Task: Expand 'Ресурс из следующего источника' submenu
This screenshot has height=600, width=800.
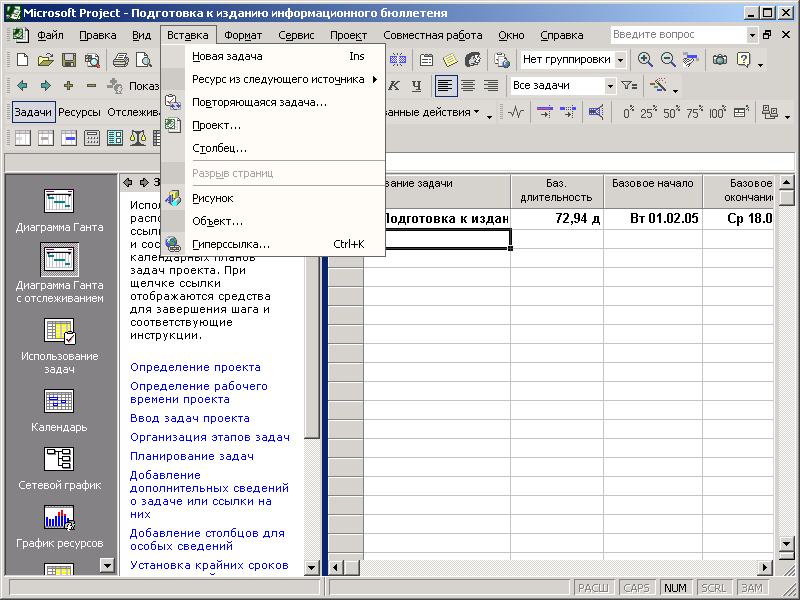Action: pos(278,79)
